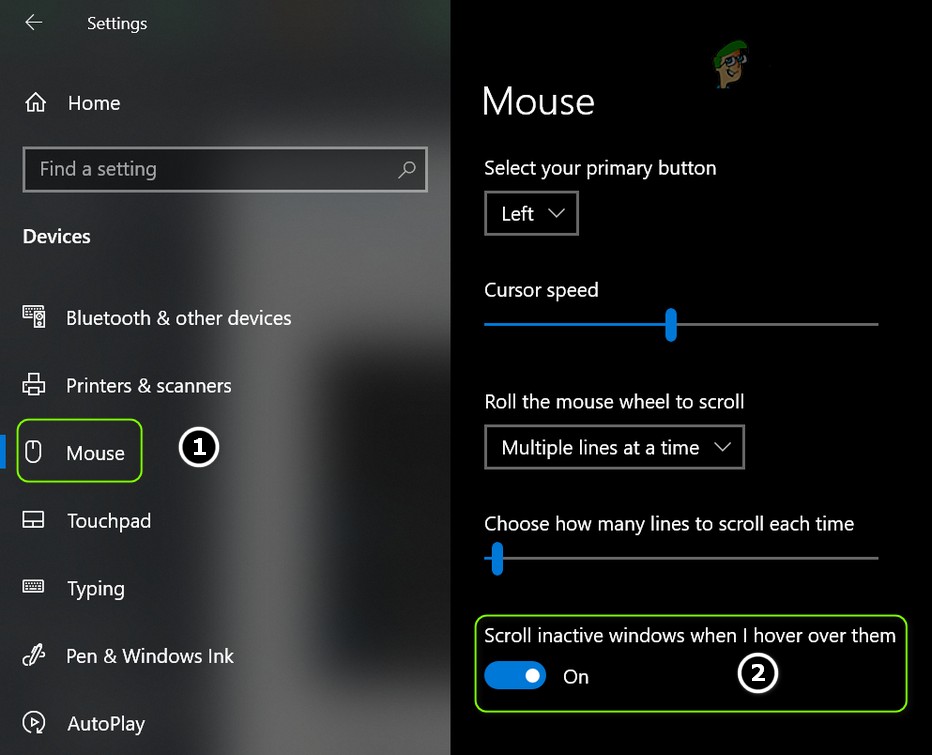Click the AutoPlay icon

(x=33, y=723)
